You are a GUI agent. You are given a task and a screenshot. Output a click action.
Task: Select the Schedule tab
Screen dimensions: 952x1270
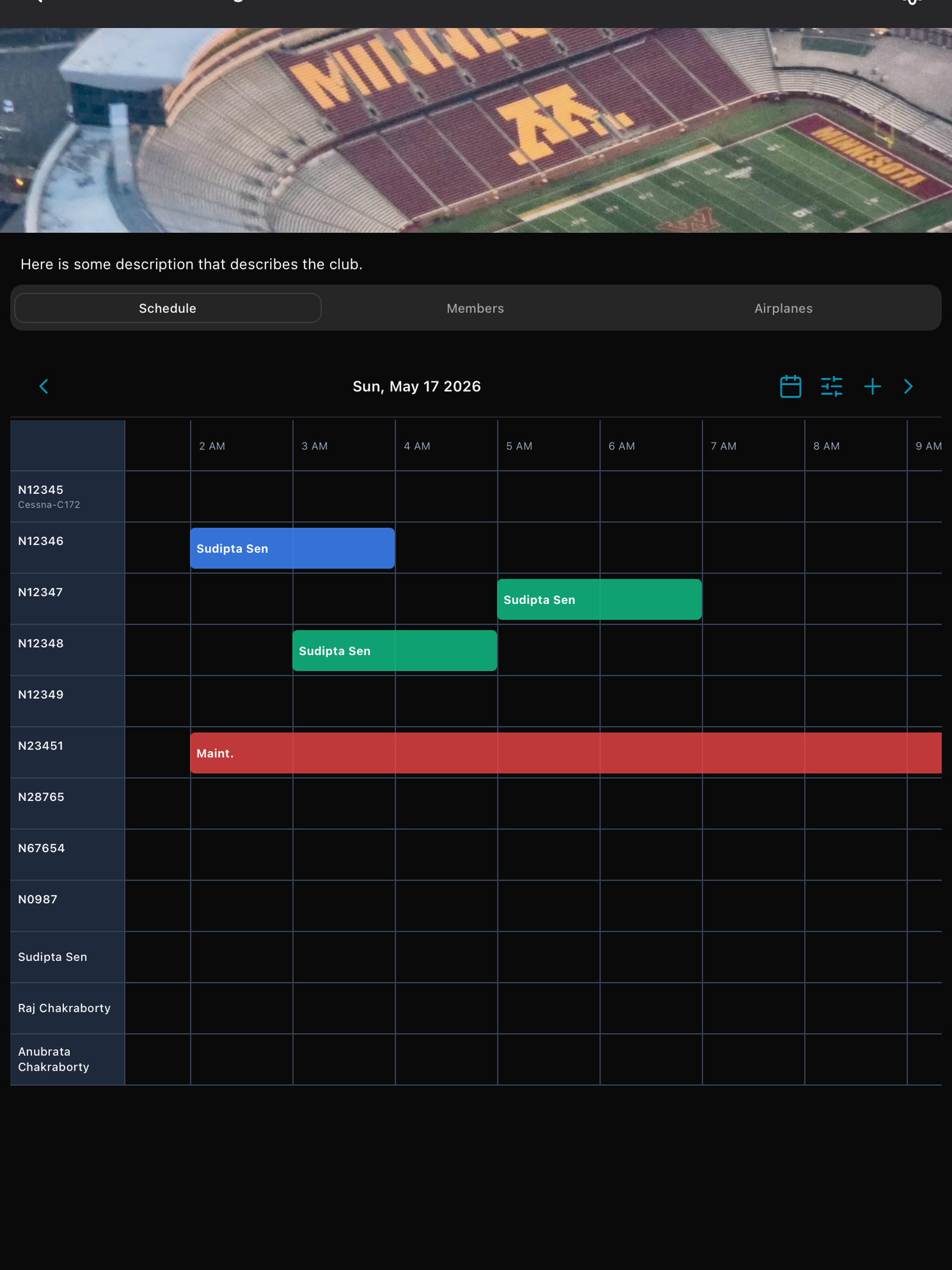168,308
